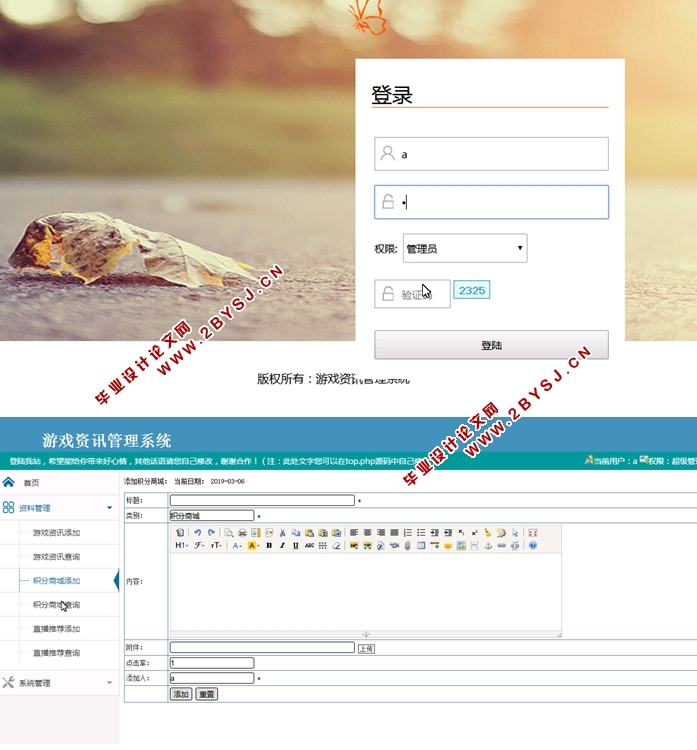Focus the 附件 attachment input field
The image size is (697, 750).
(x=262, y=647)
